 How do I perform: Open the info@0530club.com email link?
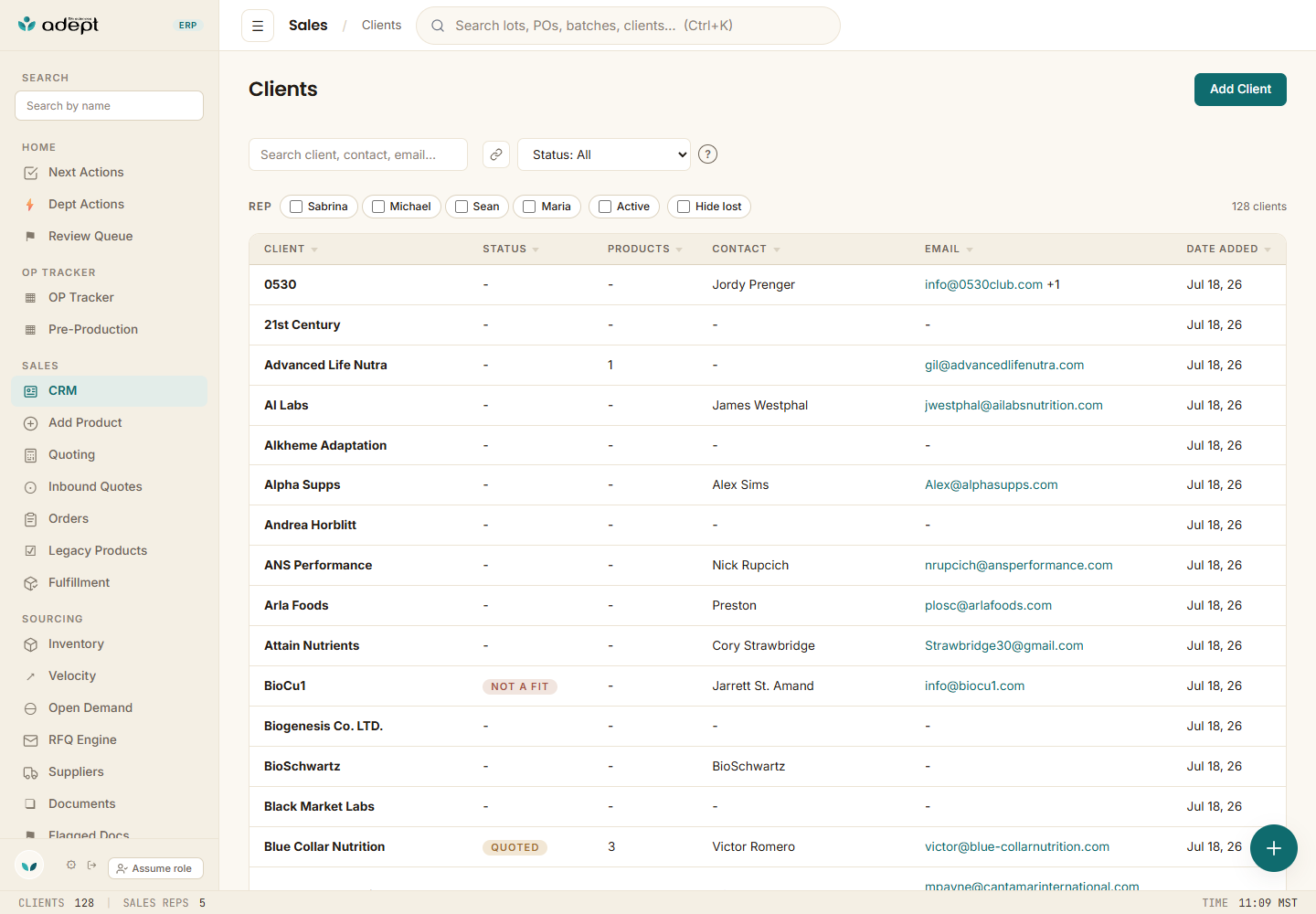coord(983,285)
